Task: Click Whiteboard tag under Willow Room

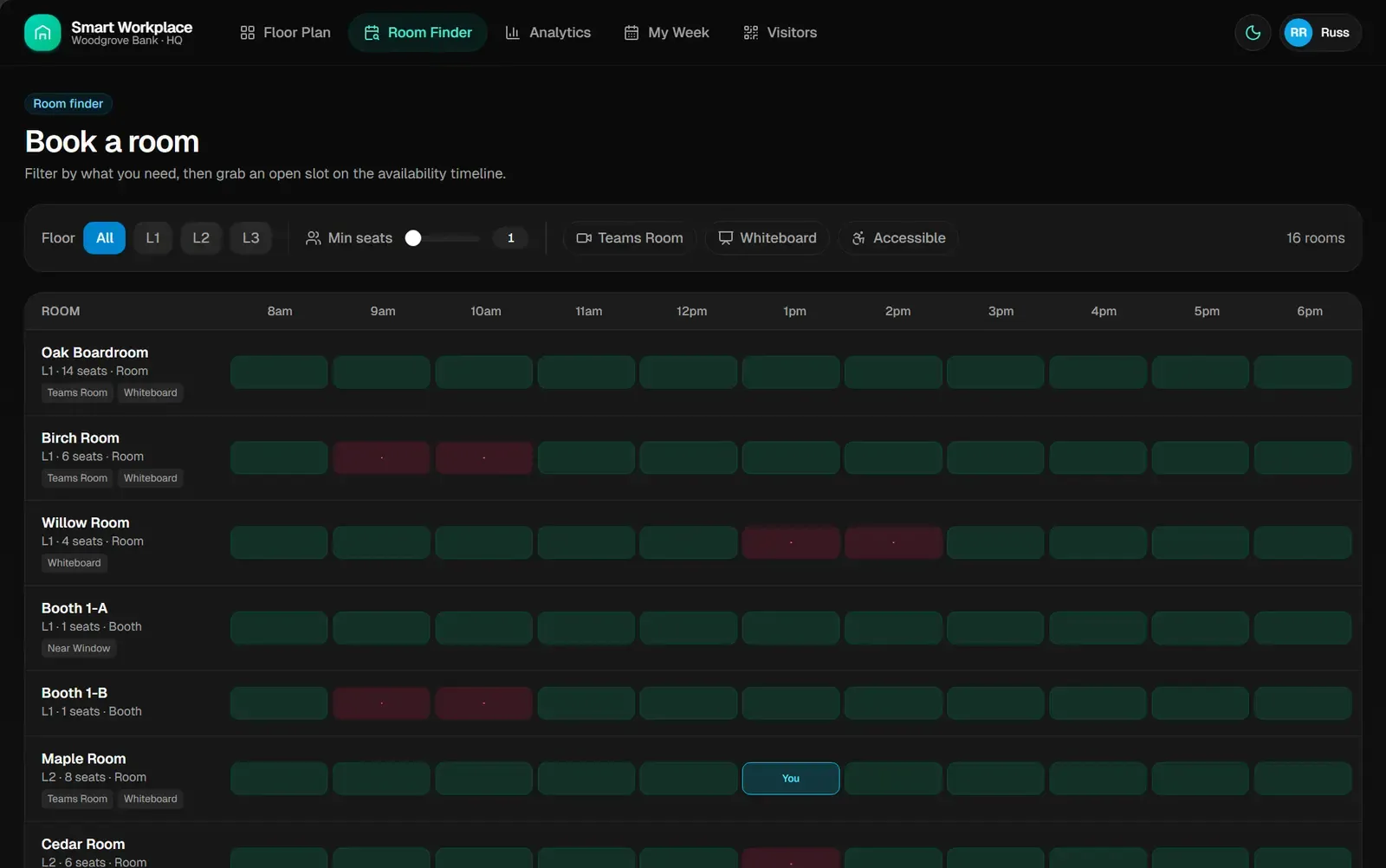Action: tap(74, 563)
